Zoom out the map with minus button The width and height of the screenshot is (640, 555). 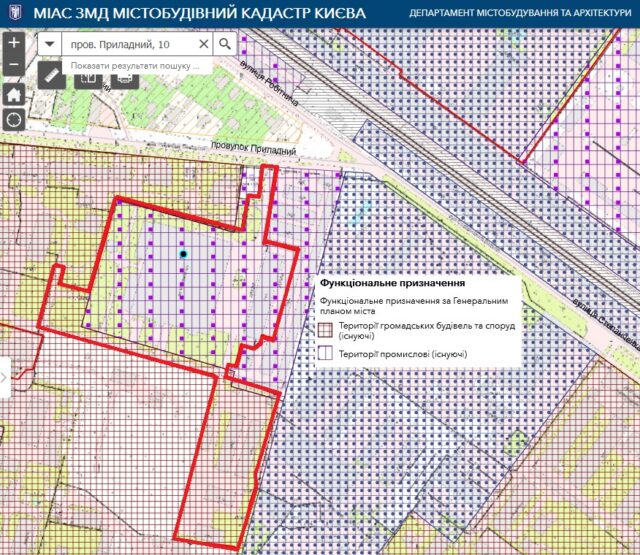click(x=14, y=65)
